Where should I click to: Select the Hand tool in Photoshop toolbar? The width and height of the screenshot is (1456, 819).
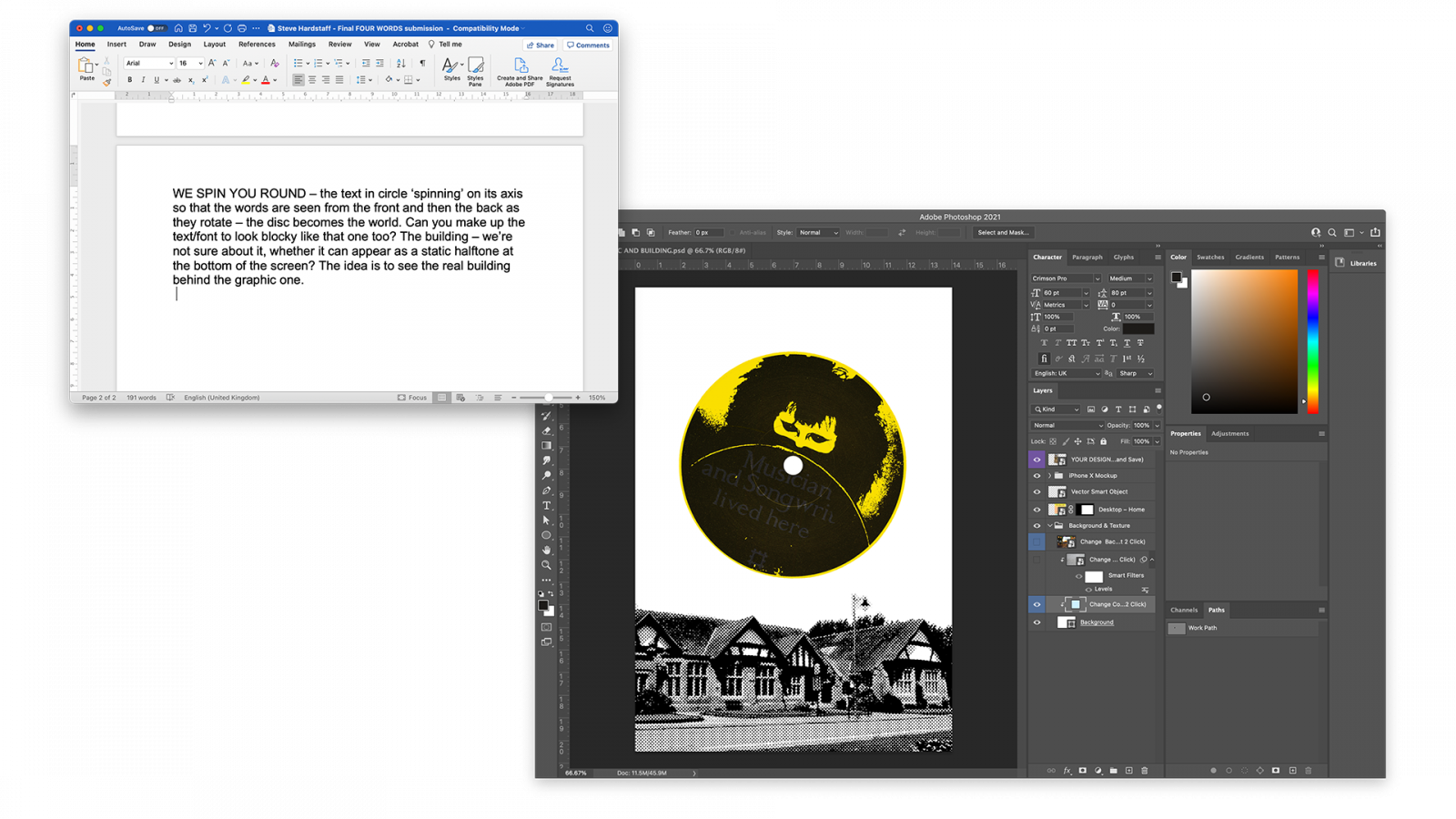(546, 550)
